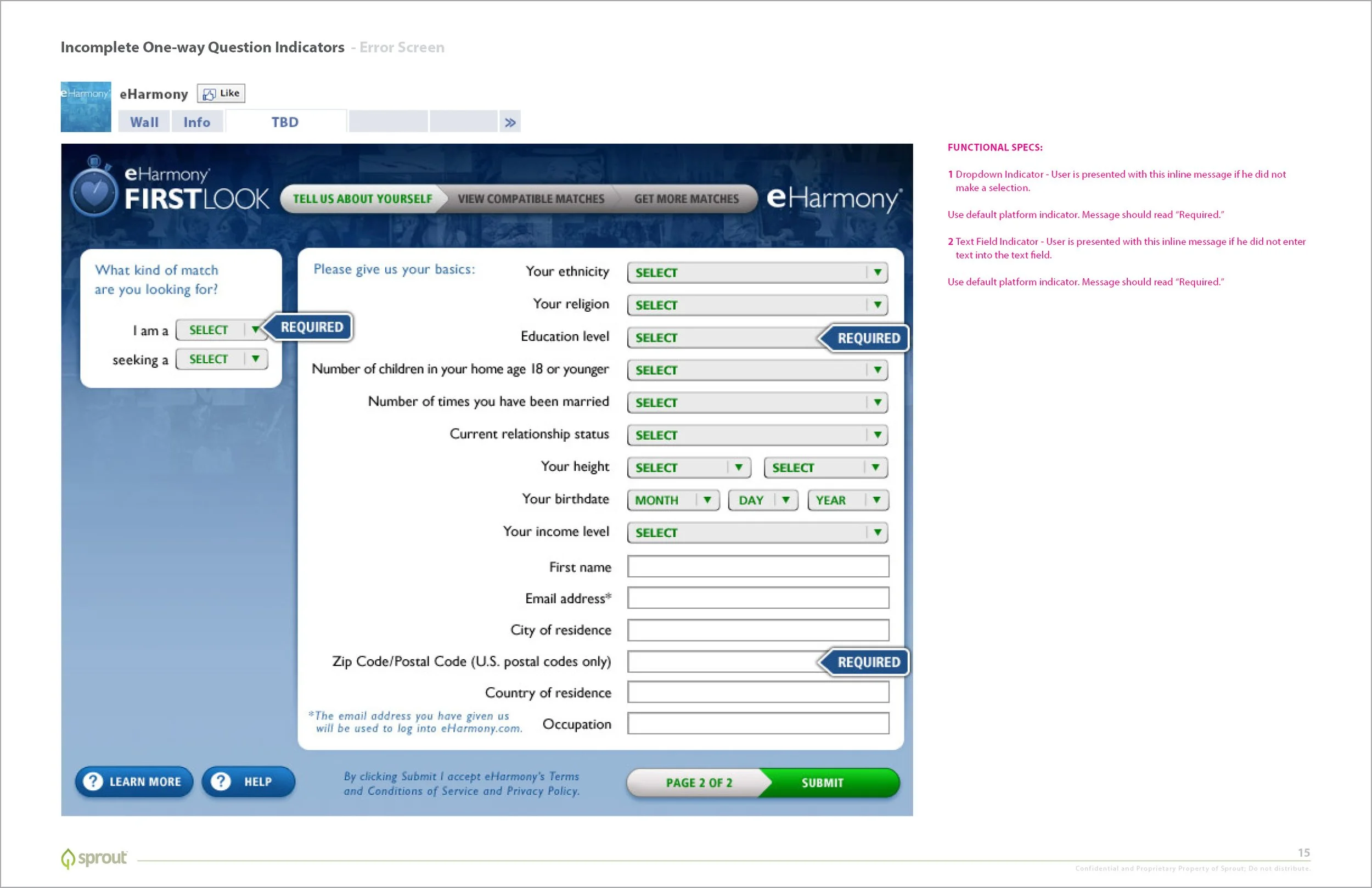Click the eHarmony page profile thumbnail
Viewport: 1372px width, 888px height.
coord(86,106)
